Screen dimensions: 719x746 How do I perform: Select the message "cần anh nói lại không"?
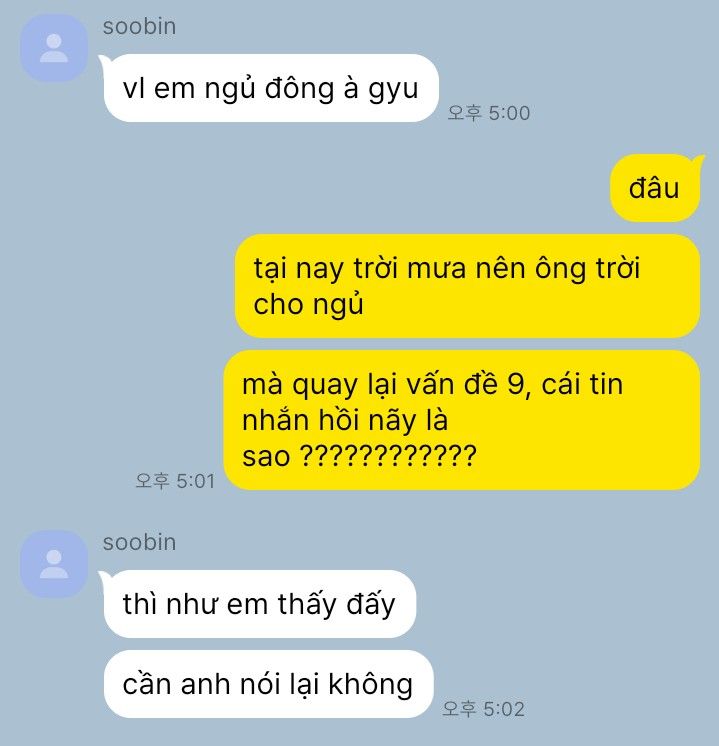click(268, 684)
